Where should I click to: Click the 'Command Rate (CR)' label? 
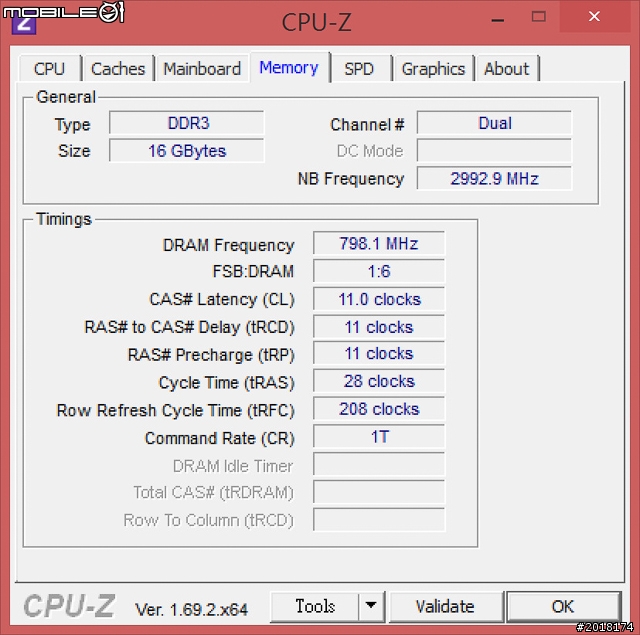click(220, 438)
